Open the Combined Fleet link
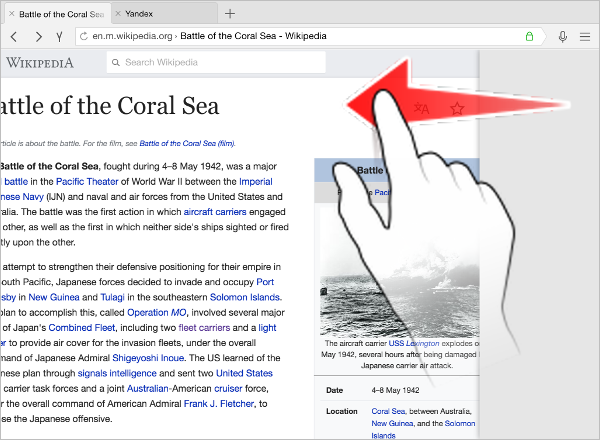Screen dimensions: 600x440 (82, 328)
